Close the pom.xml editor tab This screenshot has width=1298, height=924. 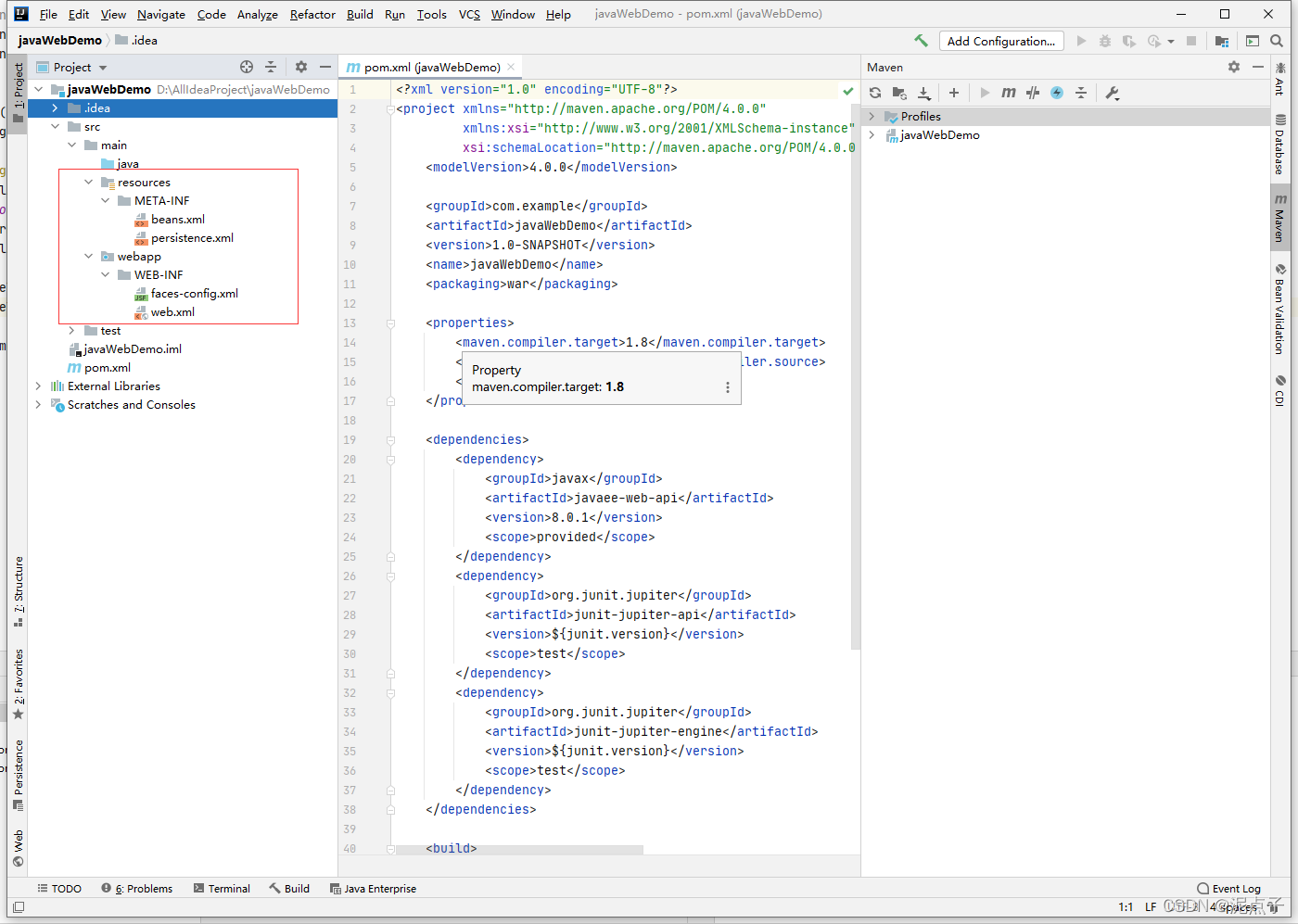511,67
